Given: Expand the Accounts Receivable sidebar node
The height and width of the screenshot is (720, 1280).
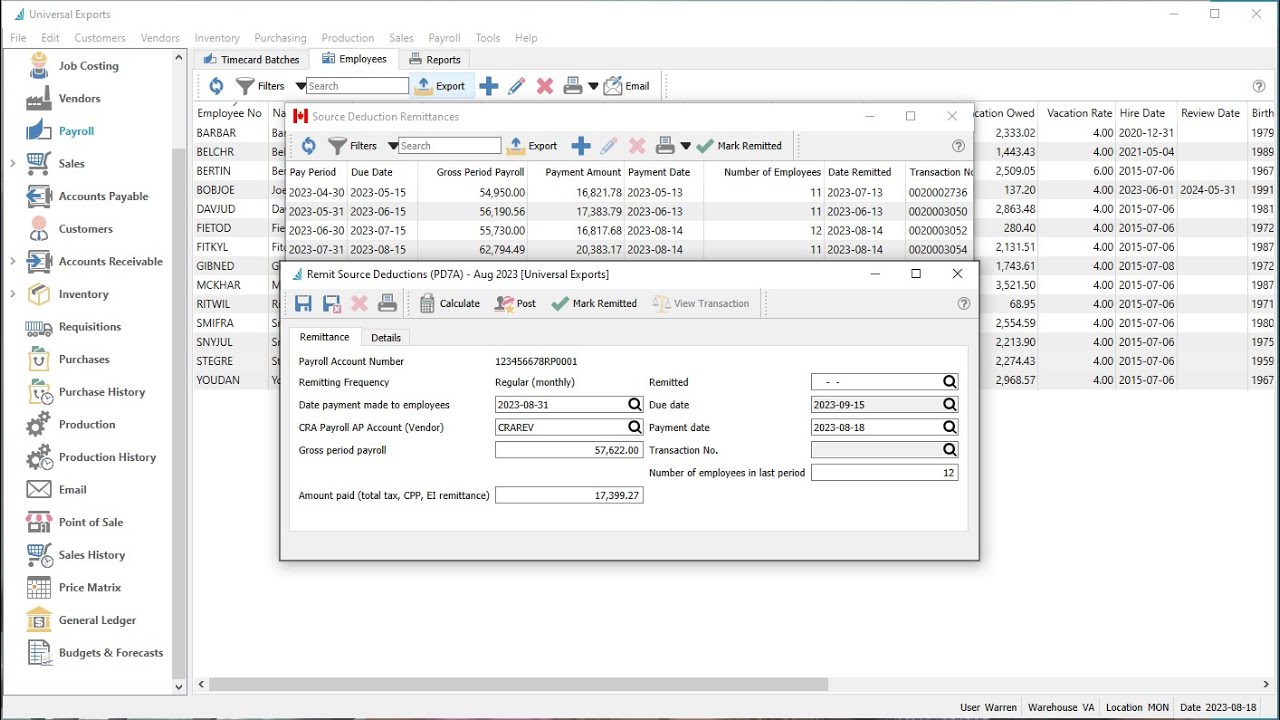Looking at the screenshot, I should pos(13,261).
